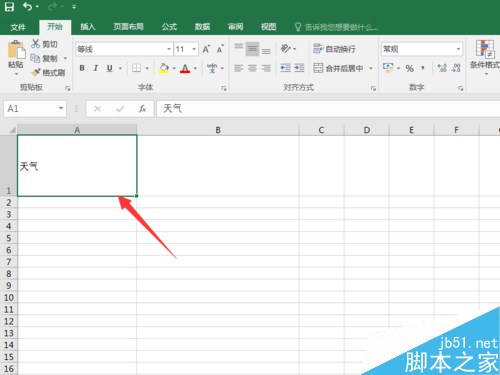The height and width of the screenshot is (375, 500).
Task: Open the 剪贴板 dialog launcher
Action: click(68, 88)
